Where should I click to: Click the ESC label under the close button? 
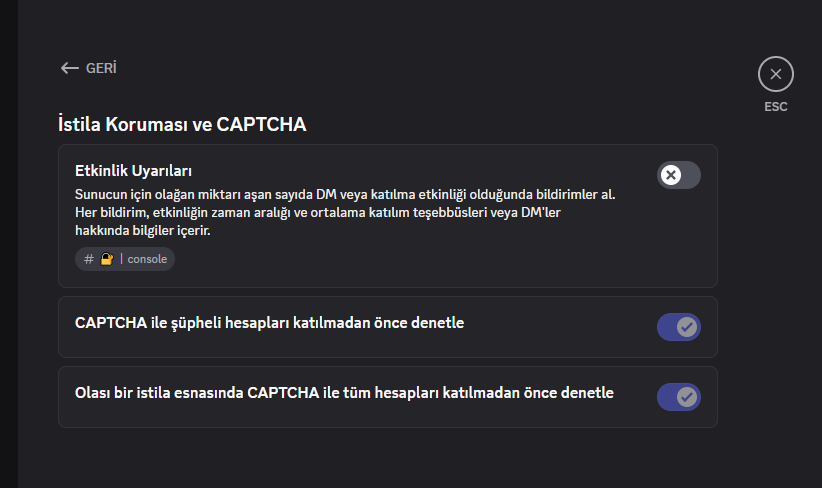[x=775, y=107]
